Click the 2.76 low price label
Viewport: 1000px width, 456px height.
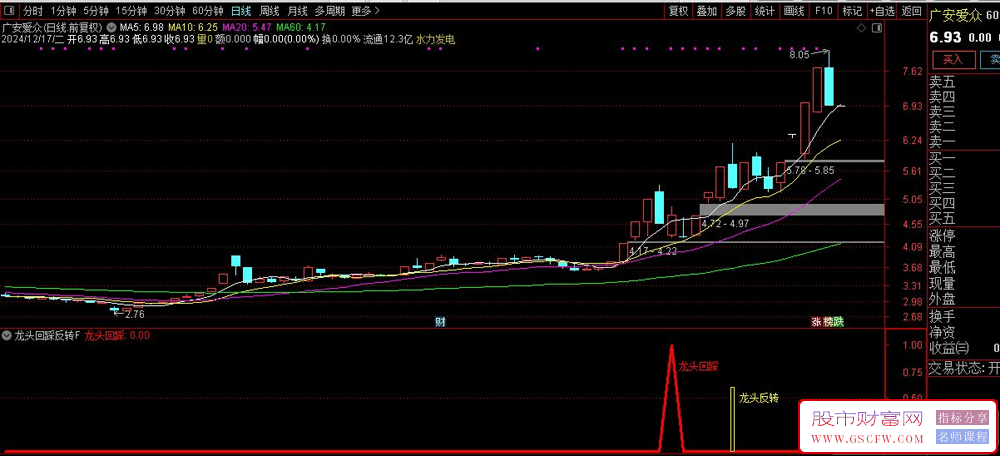click(135, 314)
